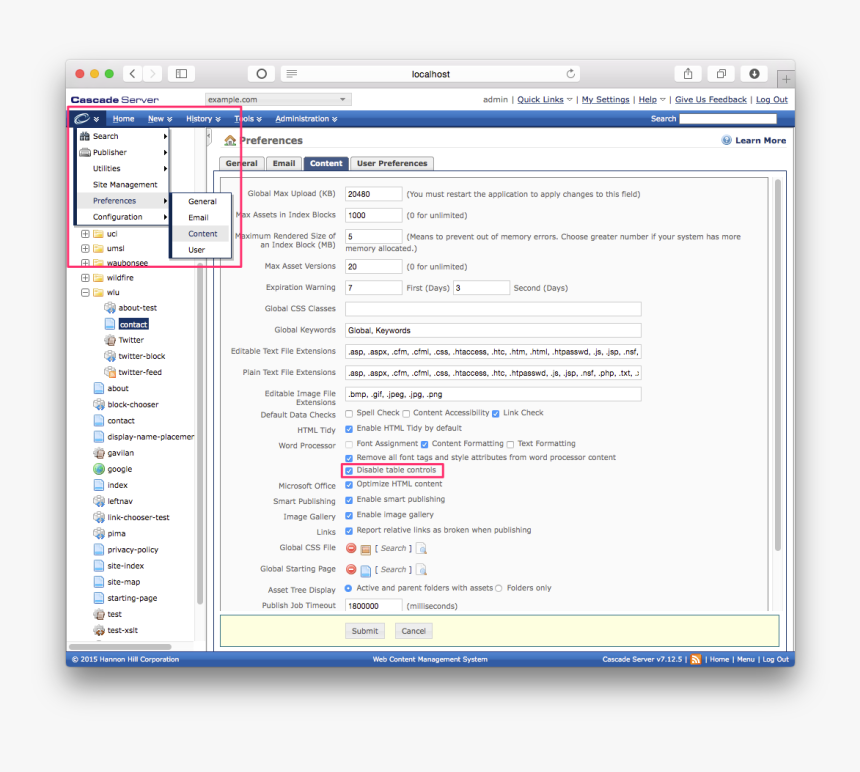
Task: Toggle Disable table controls checkbox
Action: click(x=349, y=470)
